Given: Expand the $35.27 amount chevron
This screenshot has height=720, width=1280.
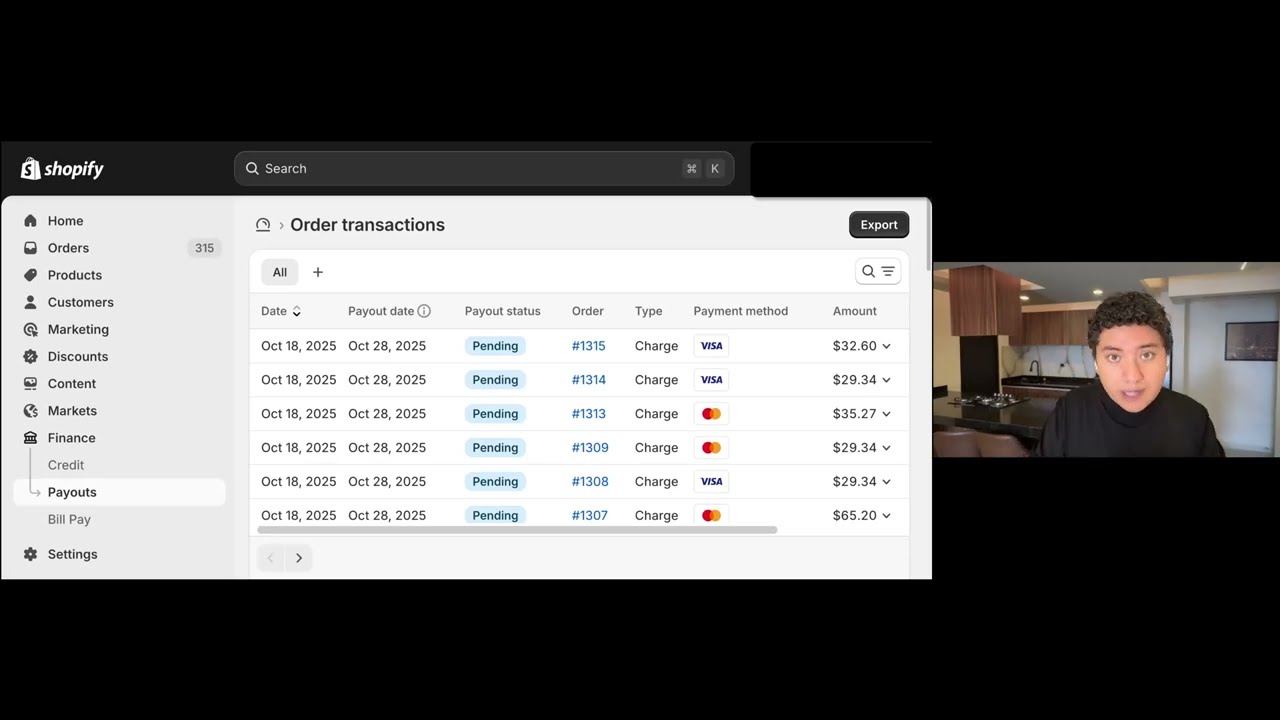Looking at the screenshot, I should (886, 414).
